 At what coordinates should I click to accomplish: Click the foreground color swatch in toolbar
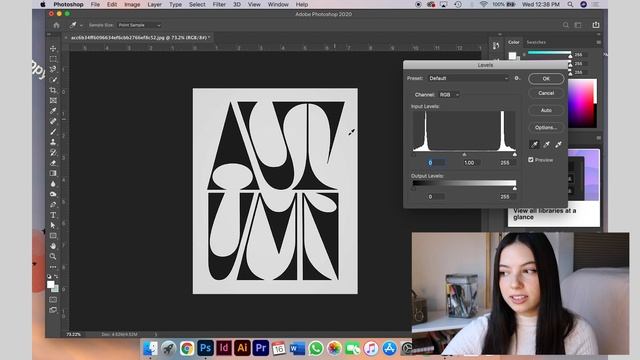click(51, 284)
